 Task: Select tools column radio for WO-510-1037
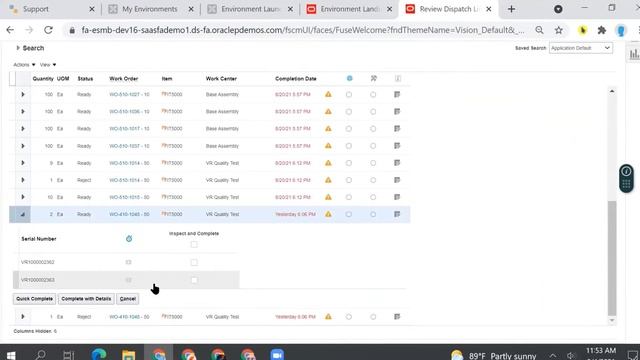pos(373,146)
